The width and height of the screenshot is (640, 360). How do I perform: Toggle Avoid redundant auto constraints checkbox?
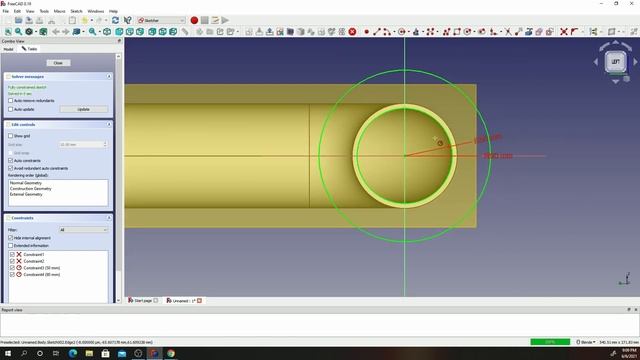click(x=11, y=168)
